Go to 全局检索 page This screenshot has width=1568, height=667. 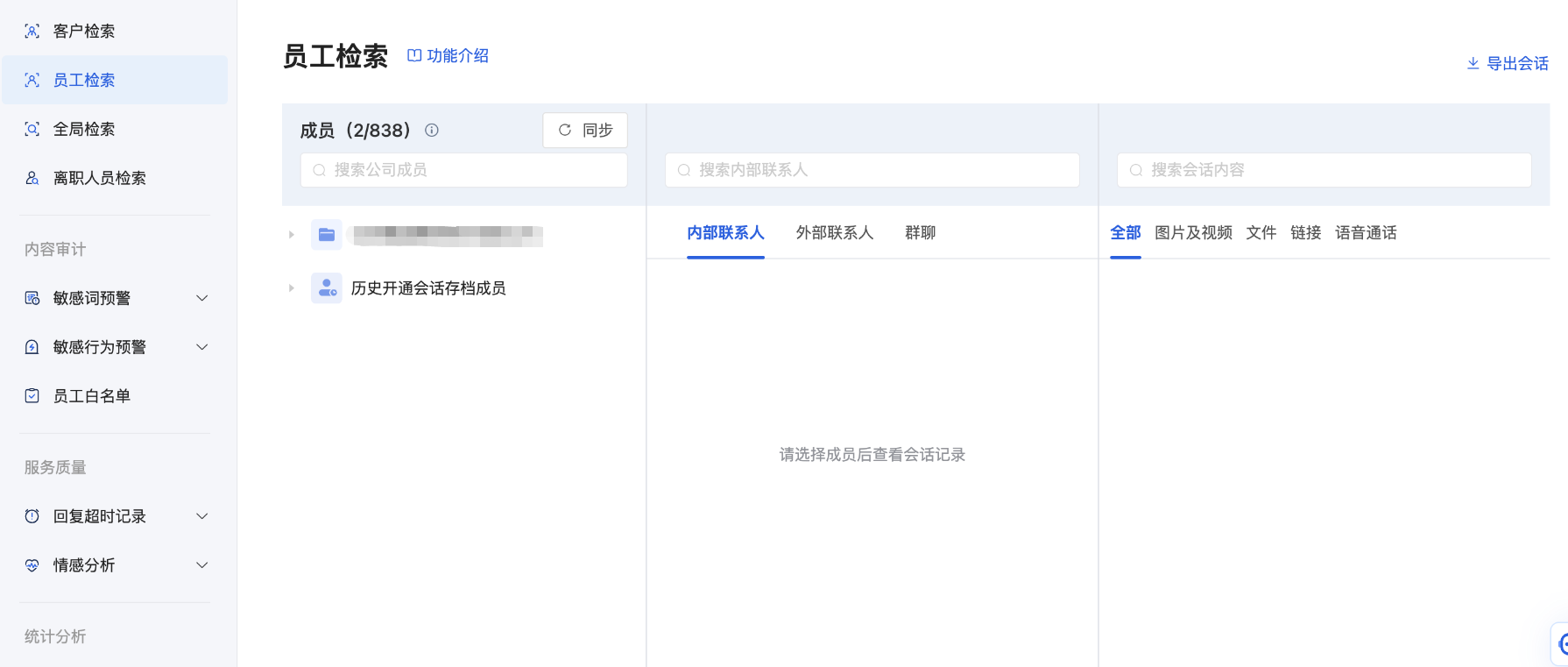(115, 129)
